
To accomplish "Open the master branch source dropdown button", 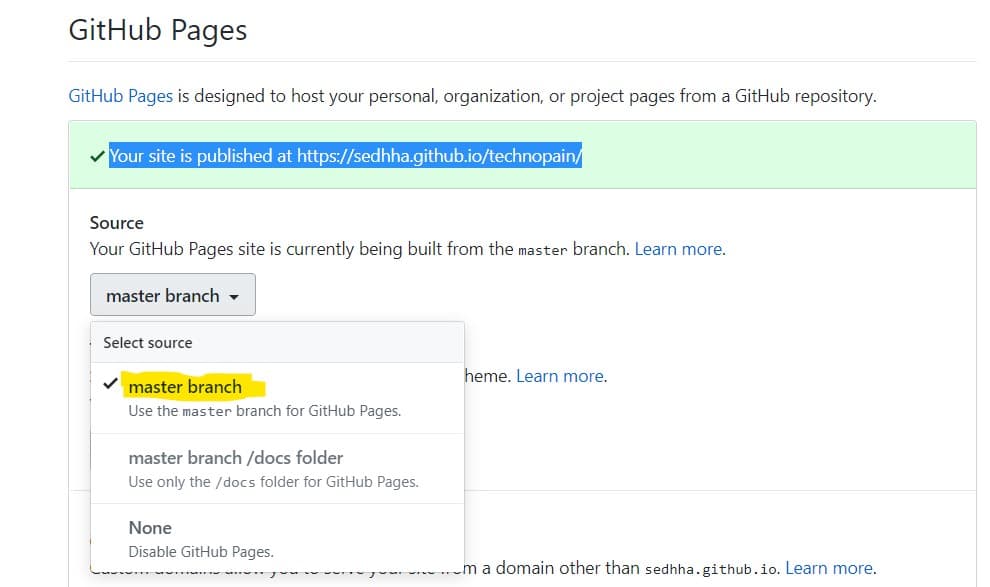I will point(172,295).
